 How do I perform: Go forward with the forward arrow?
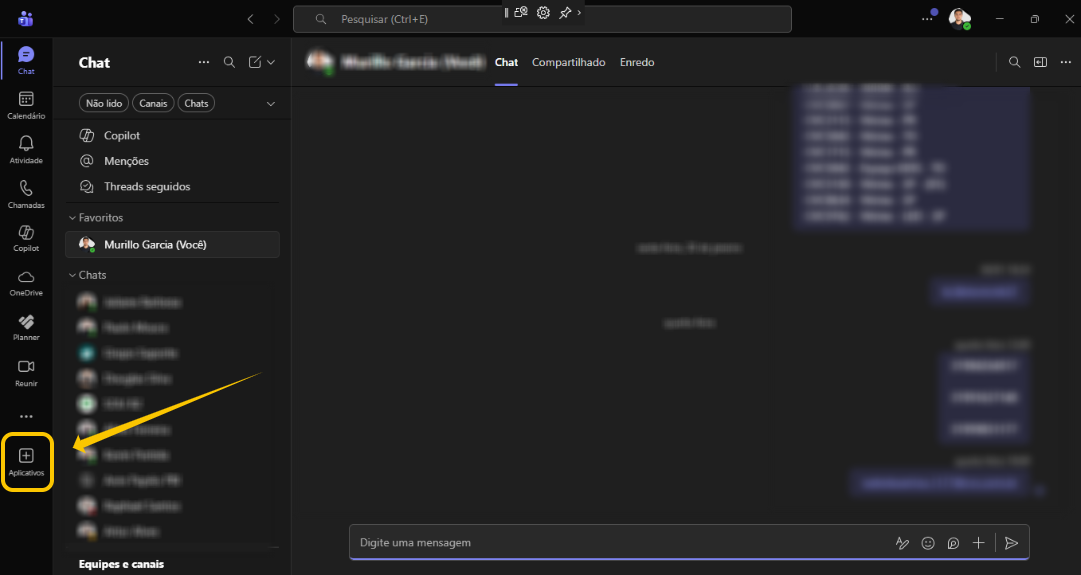276,19
